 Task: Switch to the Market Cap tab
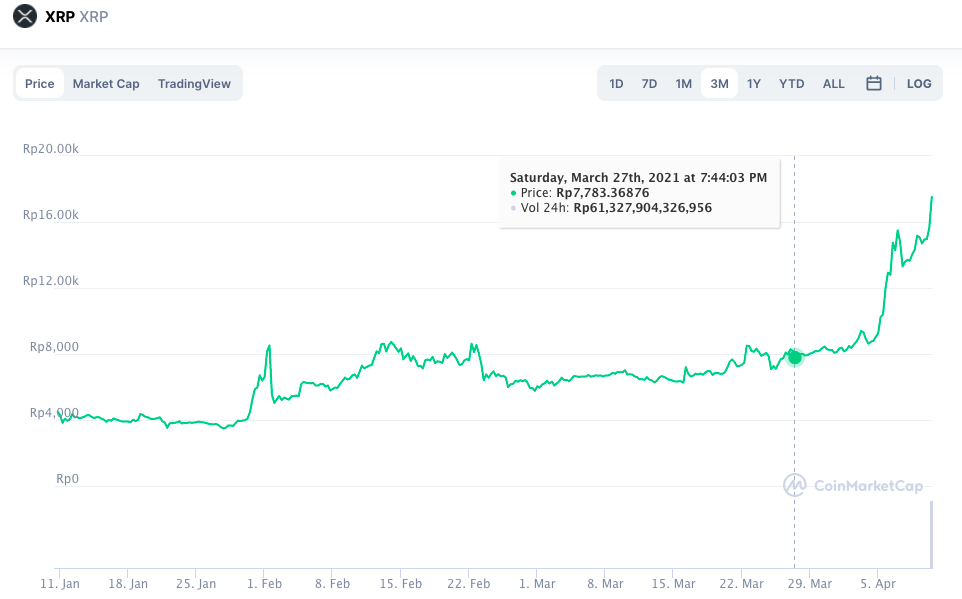106,84
